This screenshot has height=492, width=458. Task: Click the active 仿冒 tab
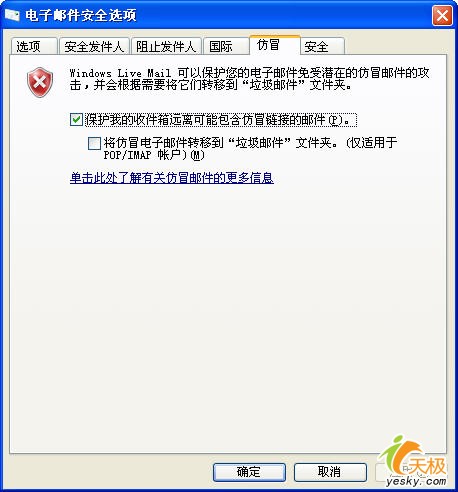coord(275,45)
